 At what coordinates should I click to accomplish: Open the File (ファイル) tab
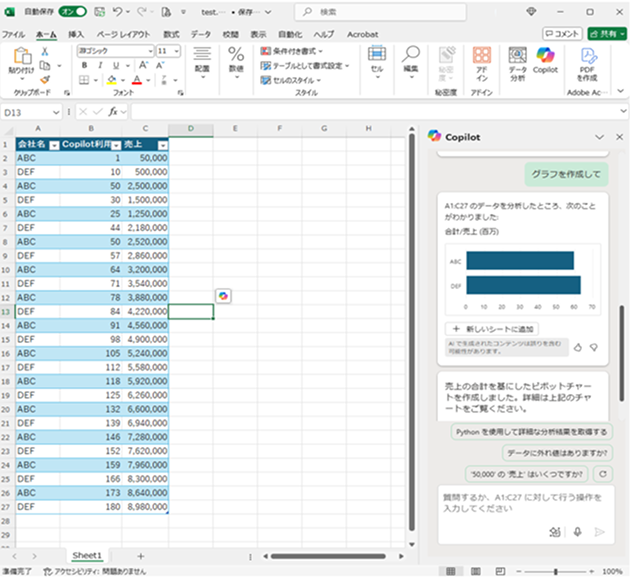point(13,35)
